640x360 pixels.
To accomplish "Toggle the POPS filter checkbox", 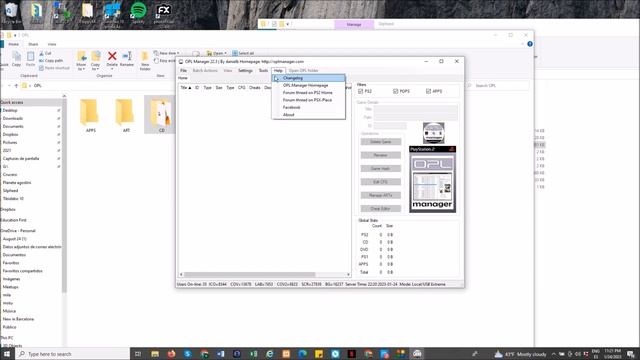I will 395,91.
